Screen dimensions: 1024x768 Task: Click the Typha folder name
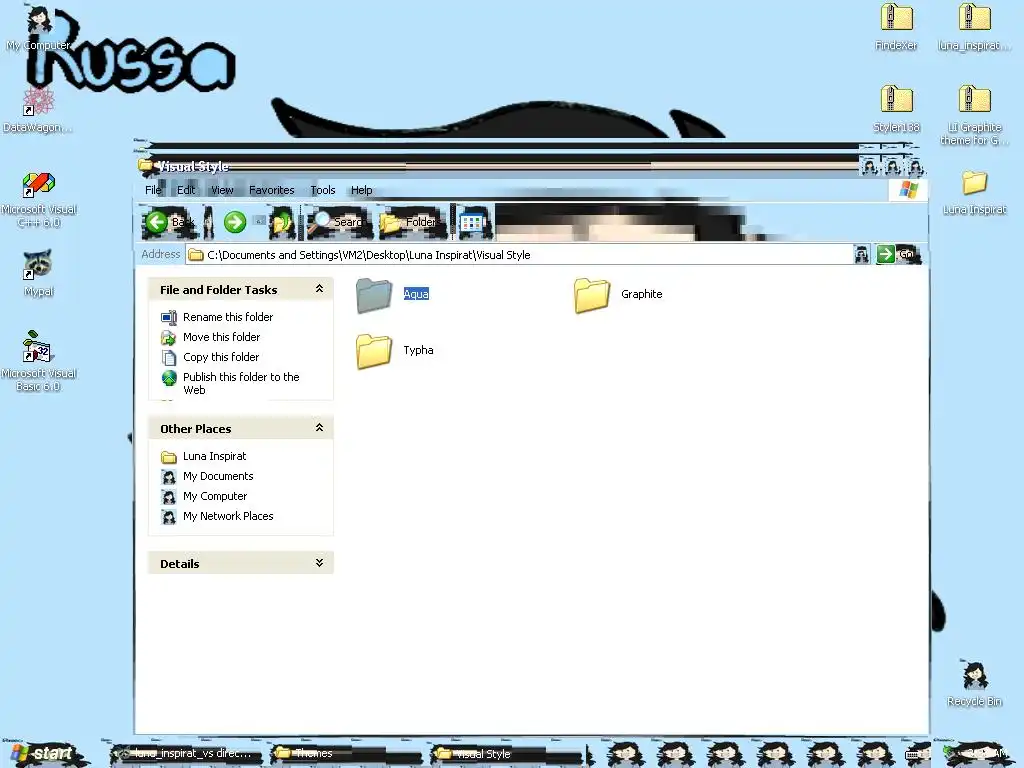[418, 350]
